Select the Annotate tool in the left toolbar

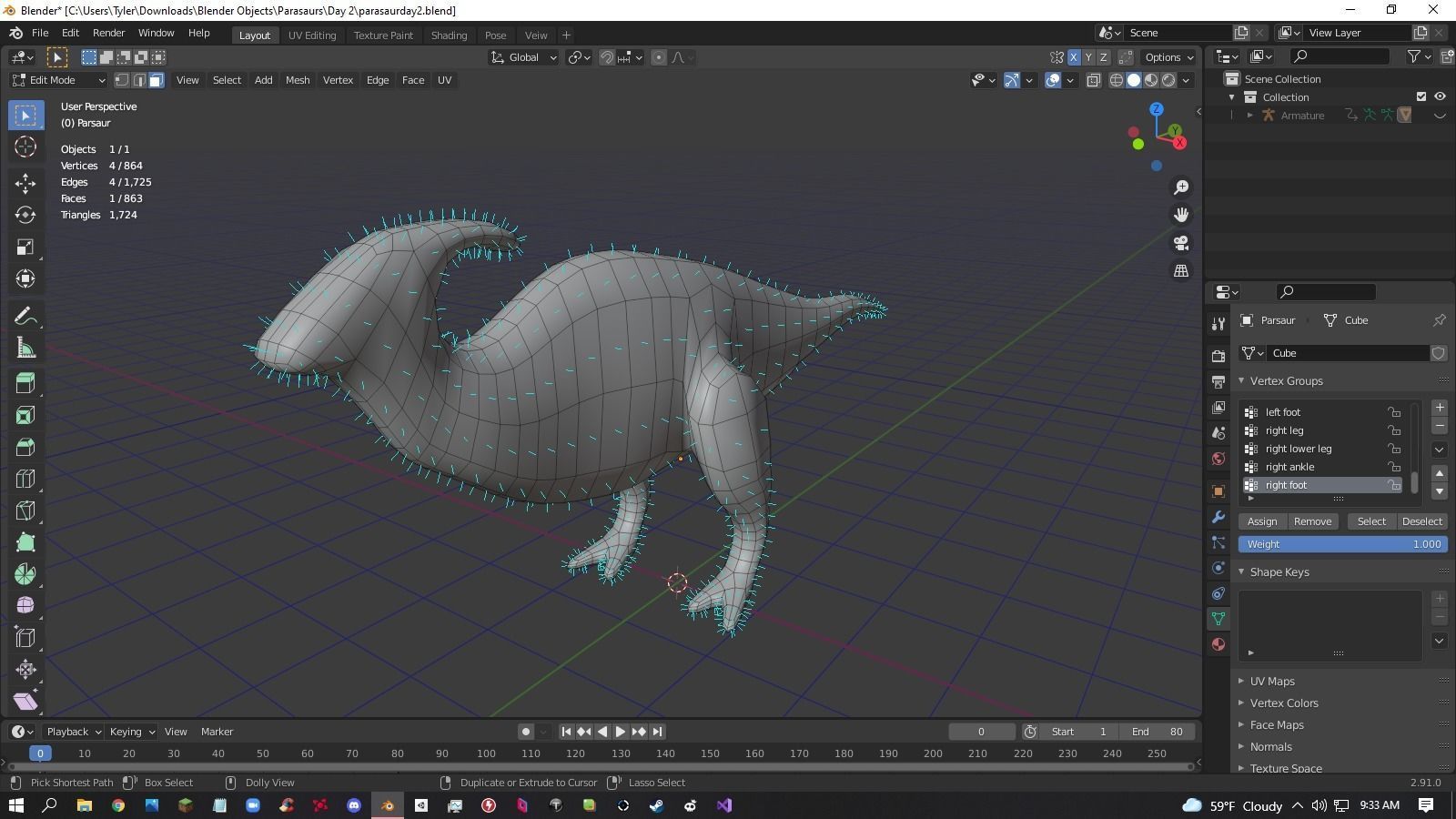click(x=25, y=315)
